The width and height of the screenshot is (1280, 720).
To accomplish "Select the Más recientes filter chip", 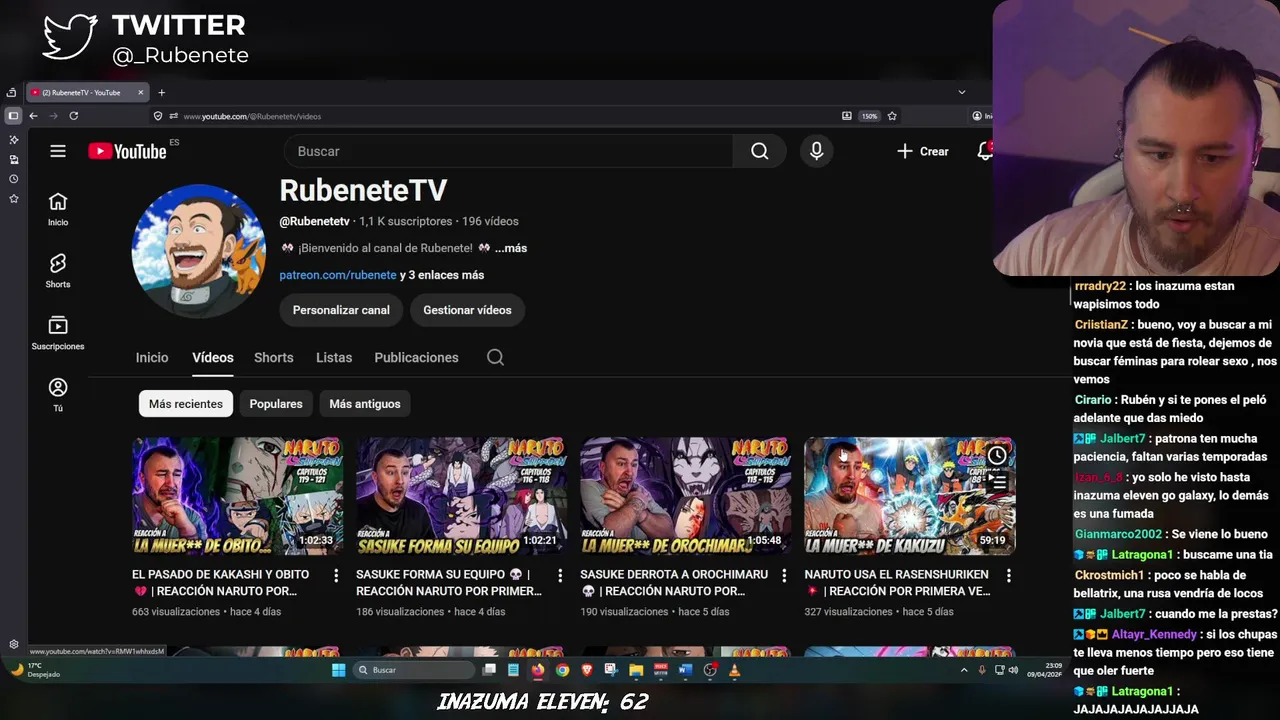I will tap(186, 404).
